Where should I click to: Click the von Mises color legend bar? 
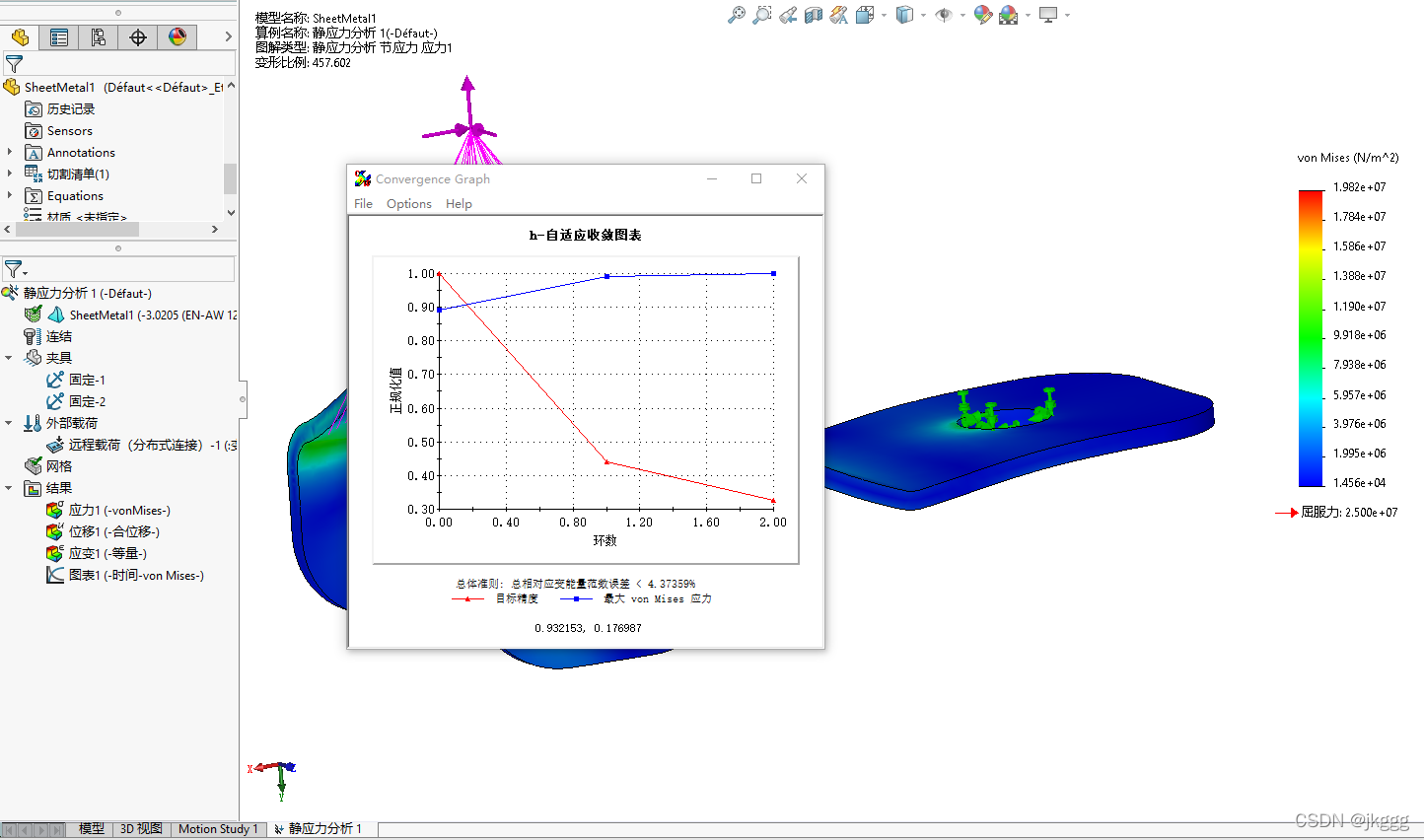[1311, 338]
